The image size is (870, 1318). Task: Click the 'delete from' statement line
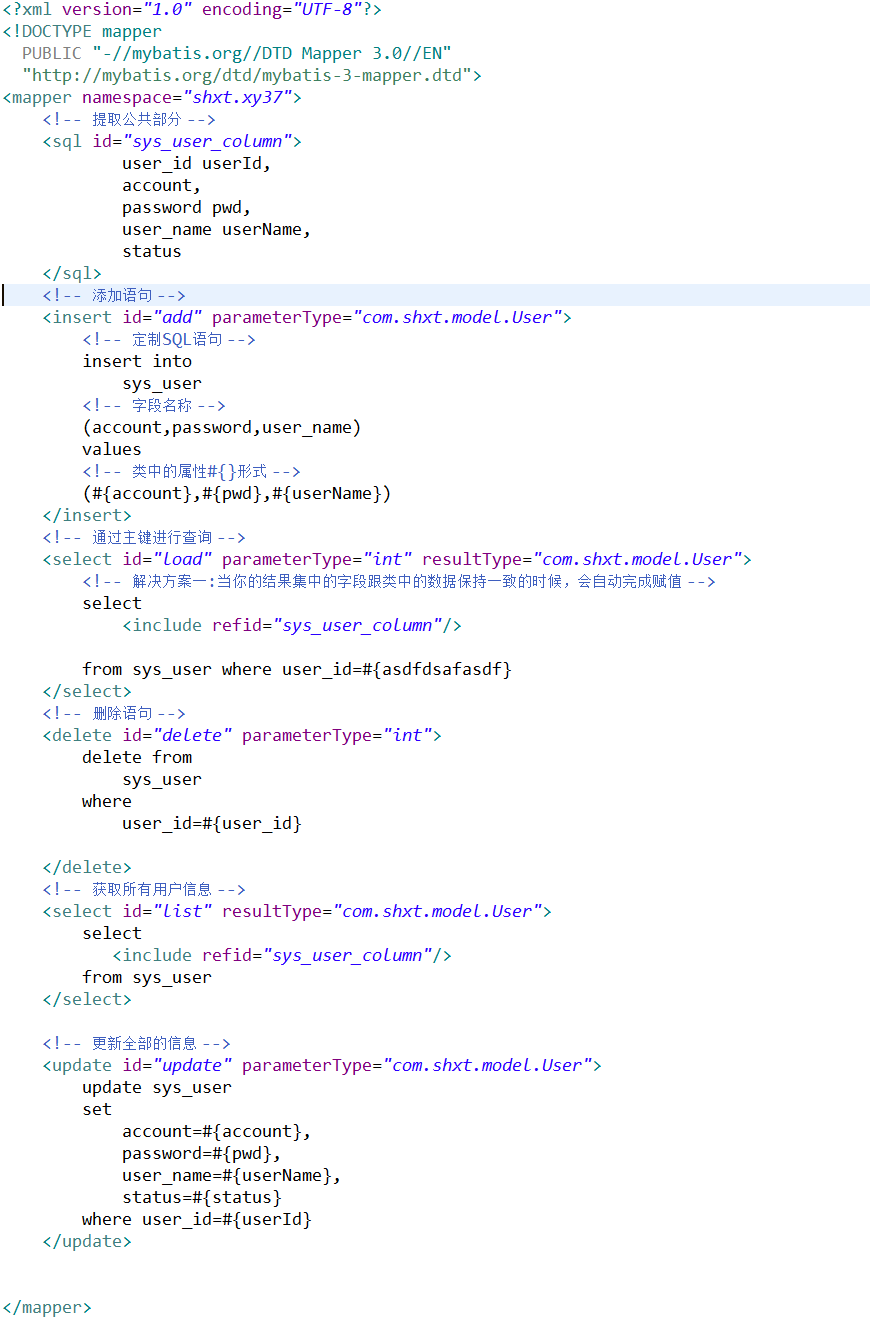click(137, 758)
